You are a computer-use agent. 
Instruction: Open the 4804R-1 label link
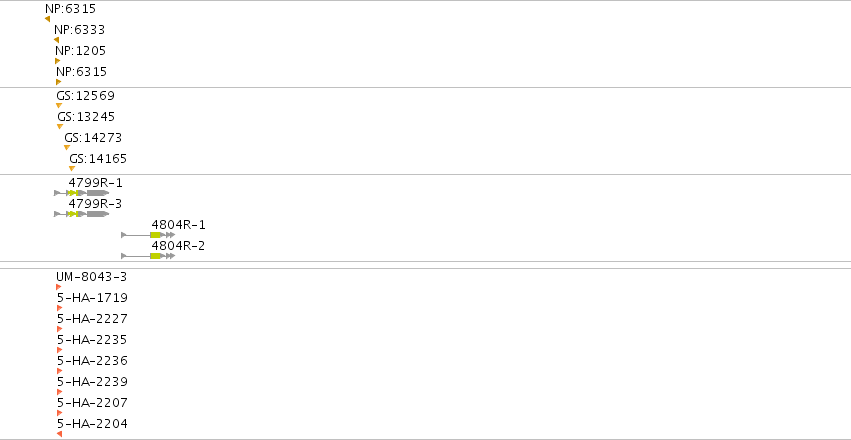click(x=179, y=225)
